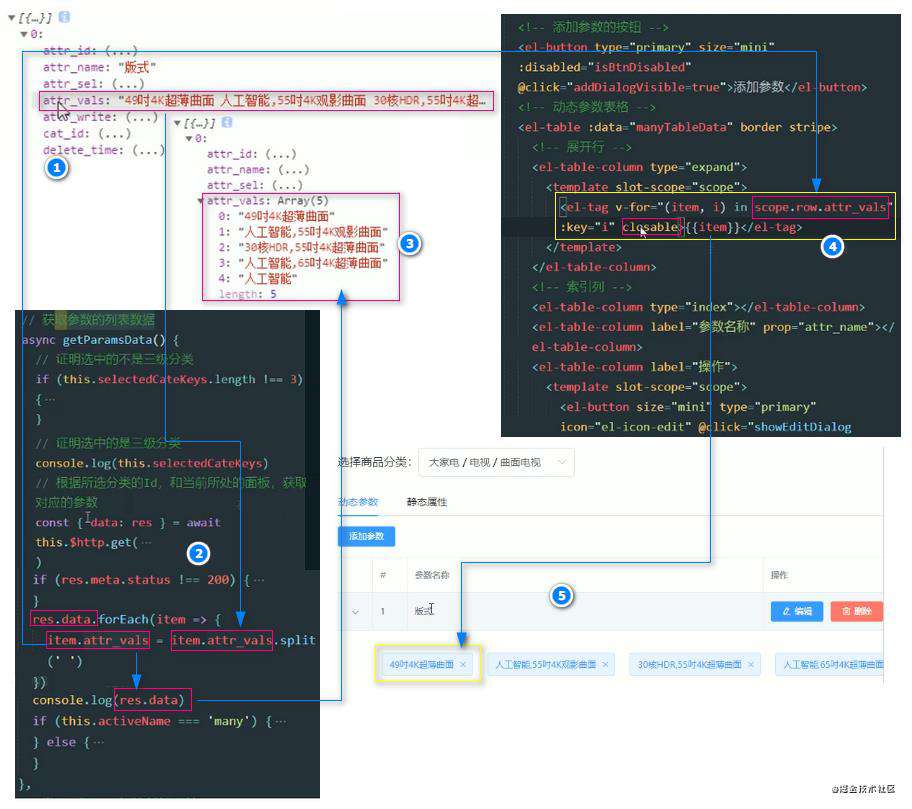
Task: Click the res.data.forEach(item => { line
Action: pos(127,619)
